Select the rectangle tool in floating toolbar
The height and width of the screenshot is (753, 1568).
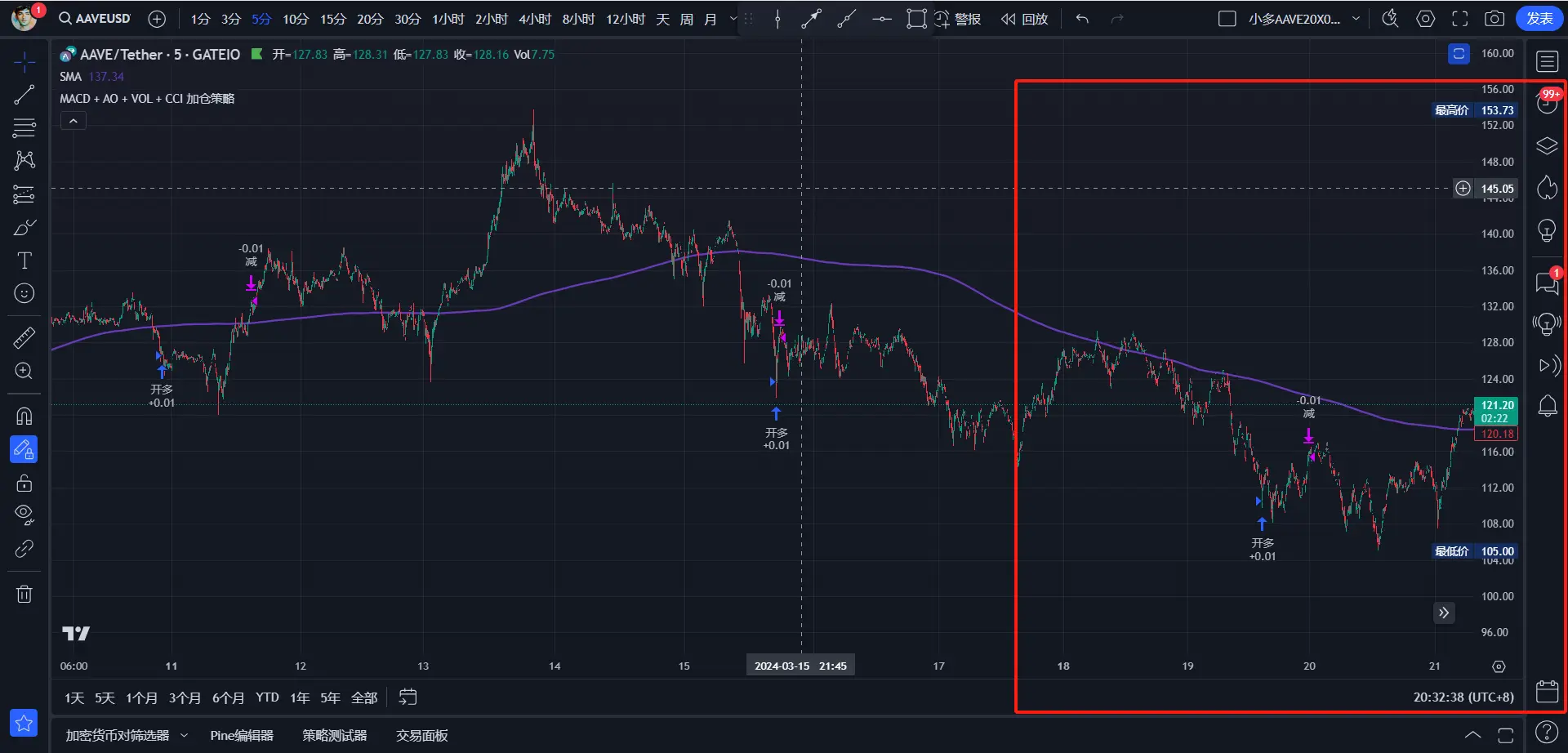tap(916, 19)
